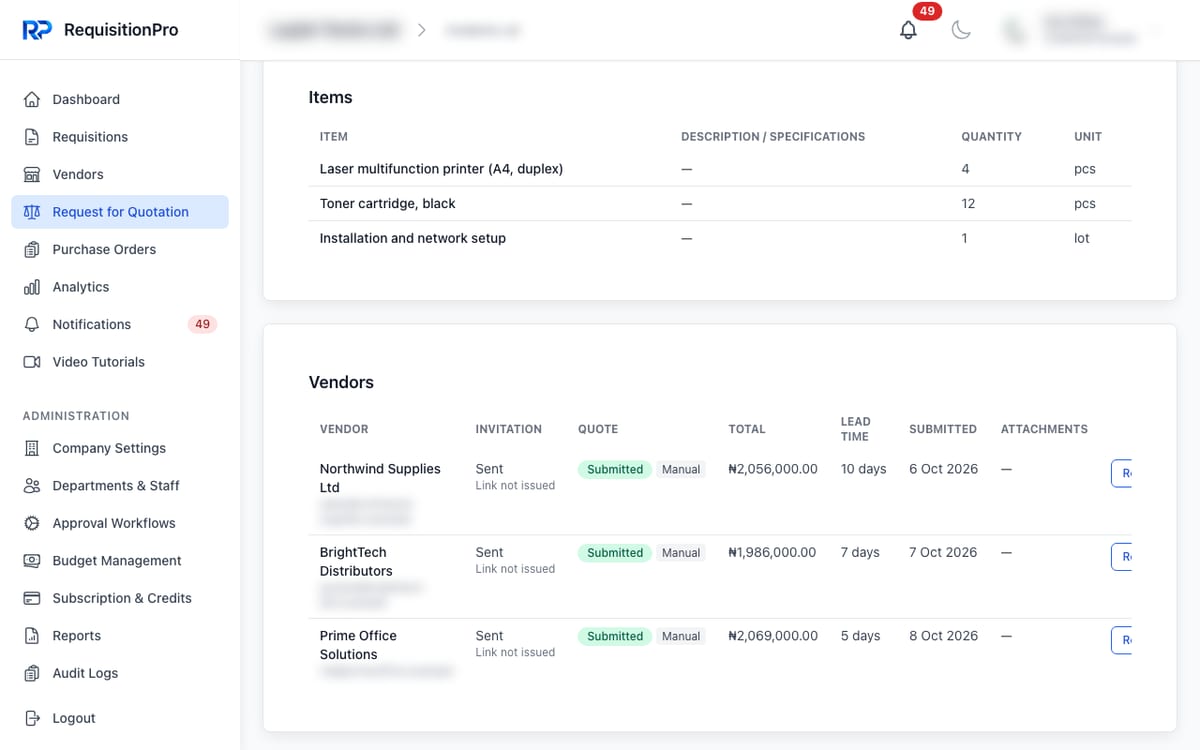This screenshot has height=750, width=1200.
Task: Go to Notifications in the sidebar
Action: tap(120, 325)
